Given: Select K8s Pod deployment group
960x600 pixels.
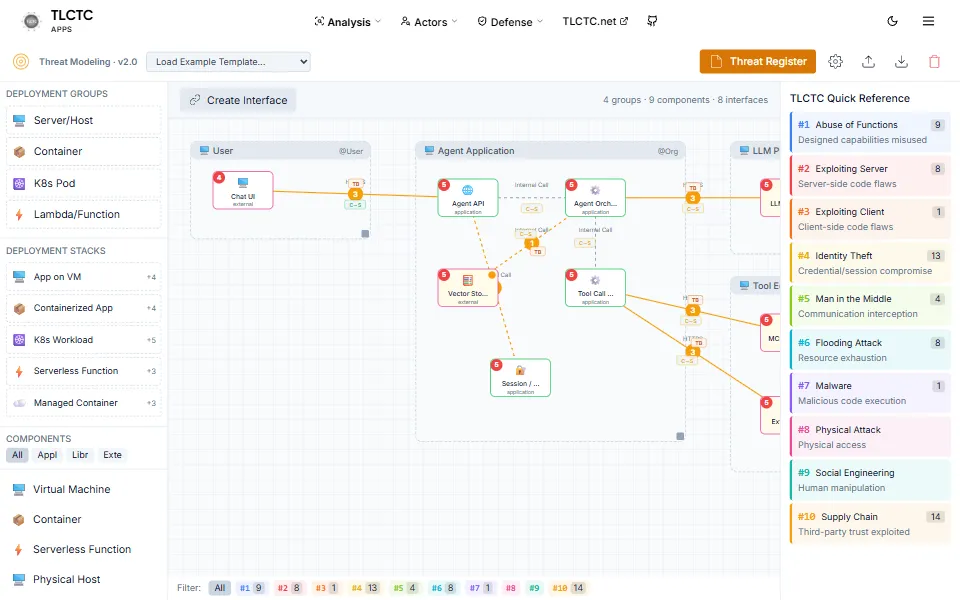Looking at the screenshot, I should click(84, 183).
